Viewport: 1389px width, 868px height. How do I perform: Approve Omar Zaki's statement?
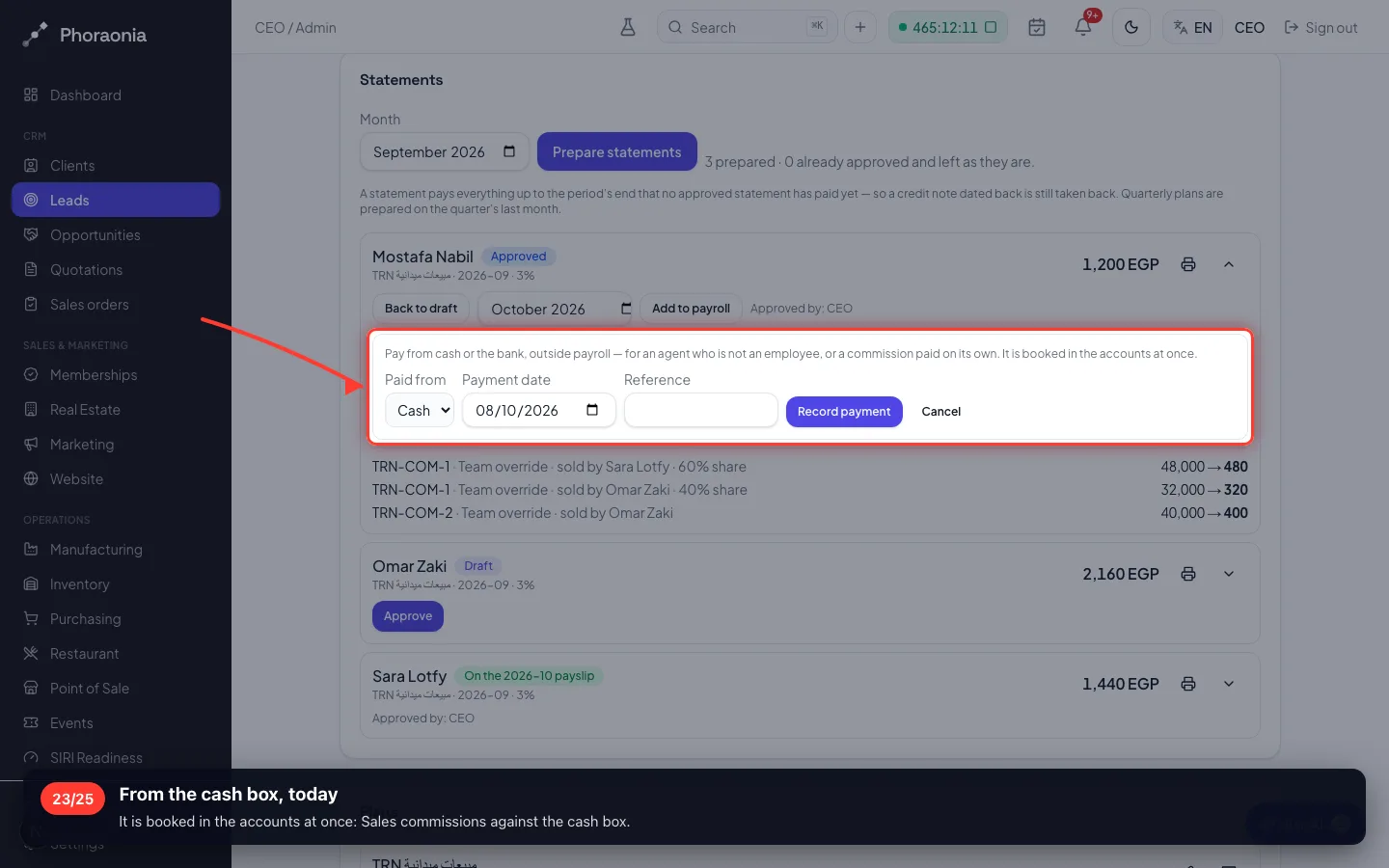(408, 616)
